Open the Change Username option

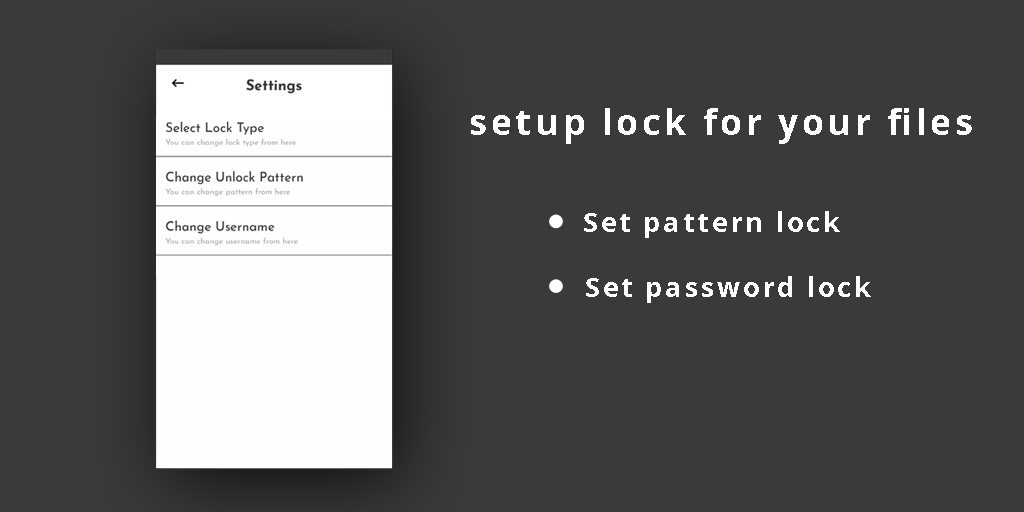220,226
